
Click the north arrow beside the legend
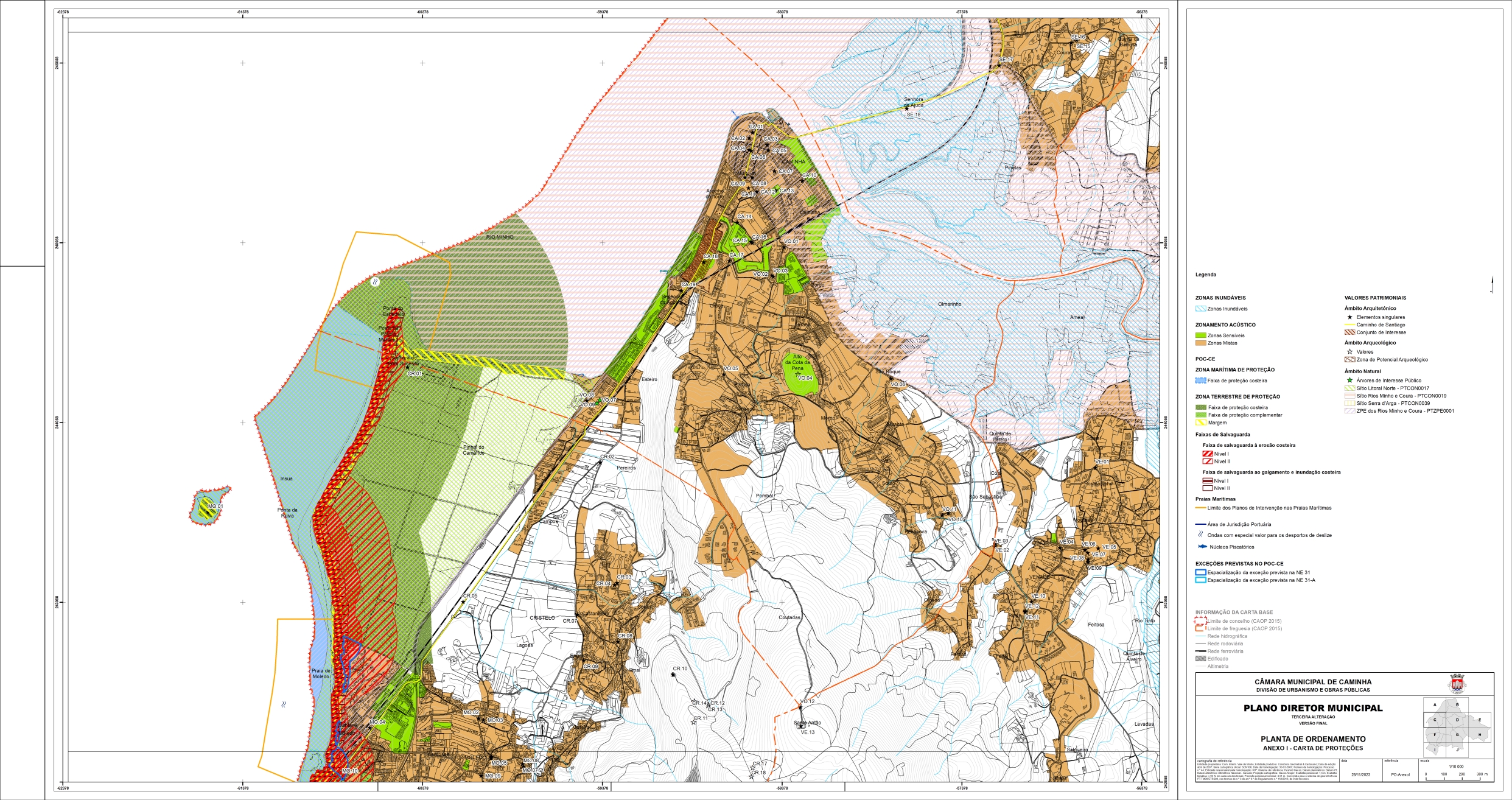(1493, 285)
